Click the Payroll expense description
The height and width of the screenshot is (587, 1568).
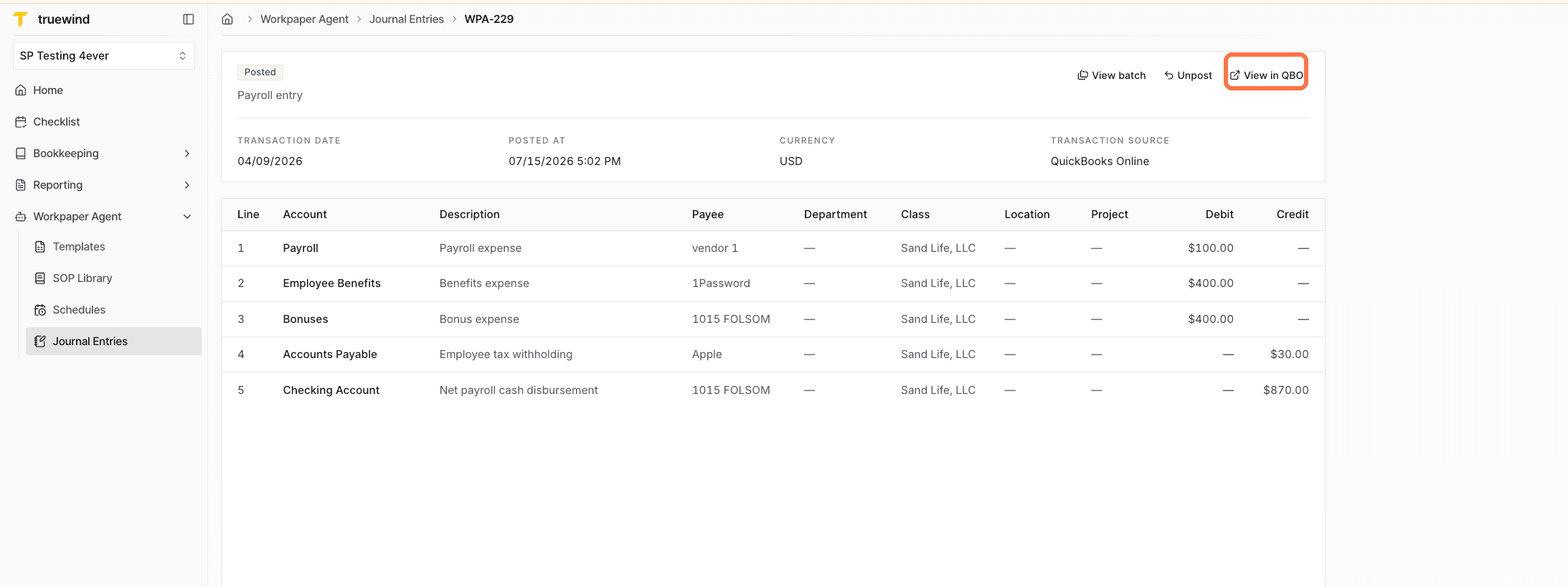coord(481,248)
